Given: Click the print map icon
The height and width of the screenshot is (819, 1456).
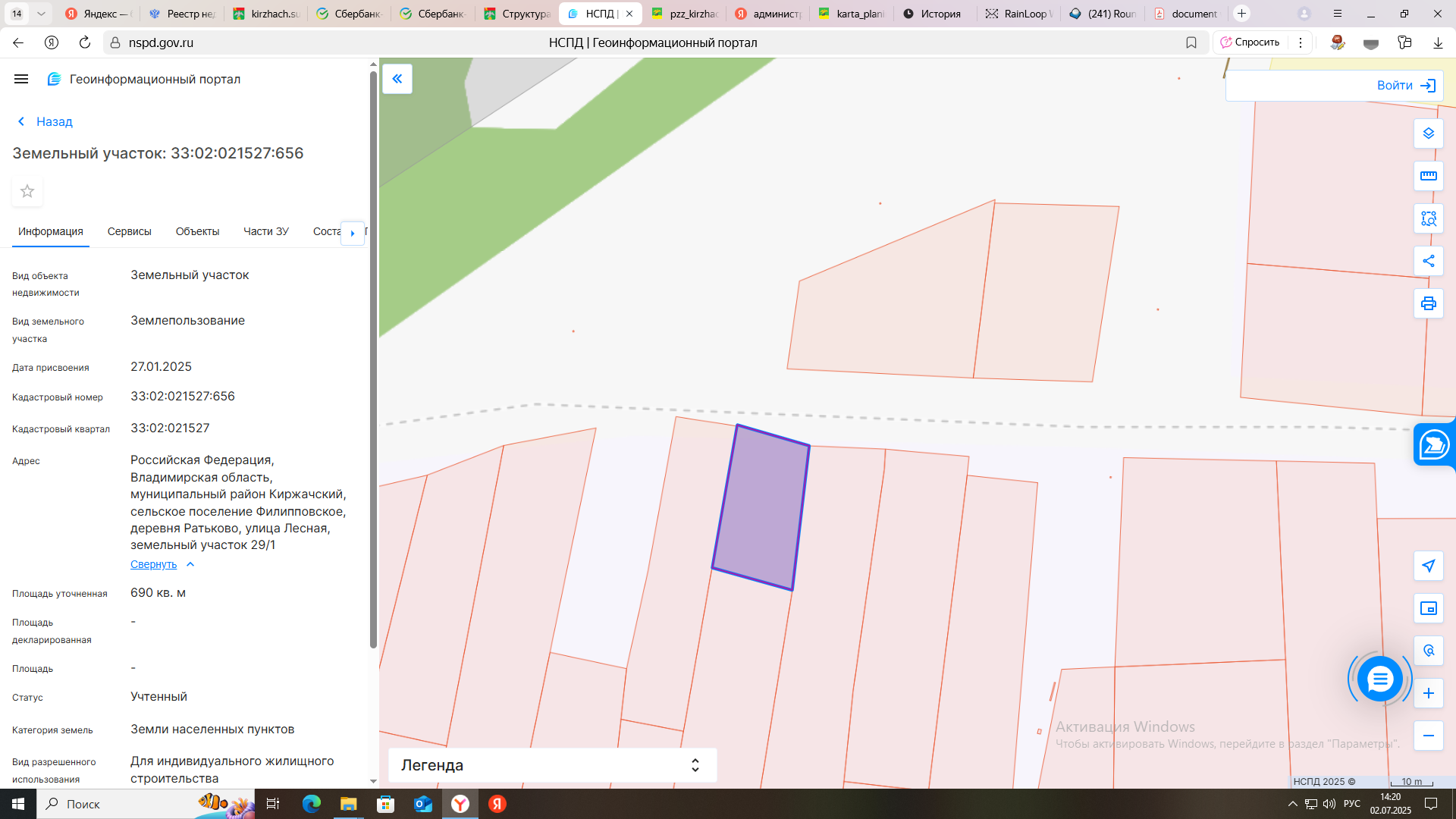Looking at the screenshot, I should 1428,303.
